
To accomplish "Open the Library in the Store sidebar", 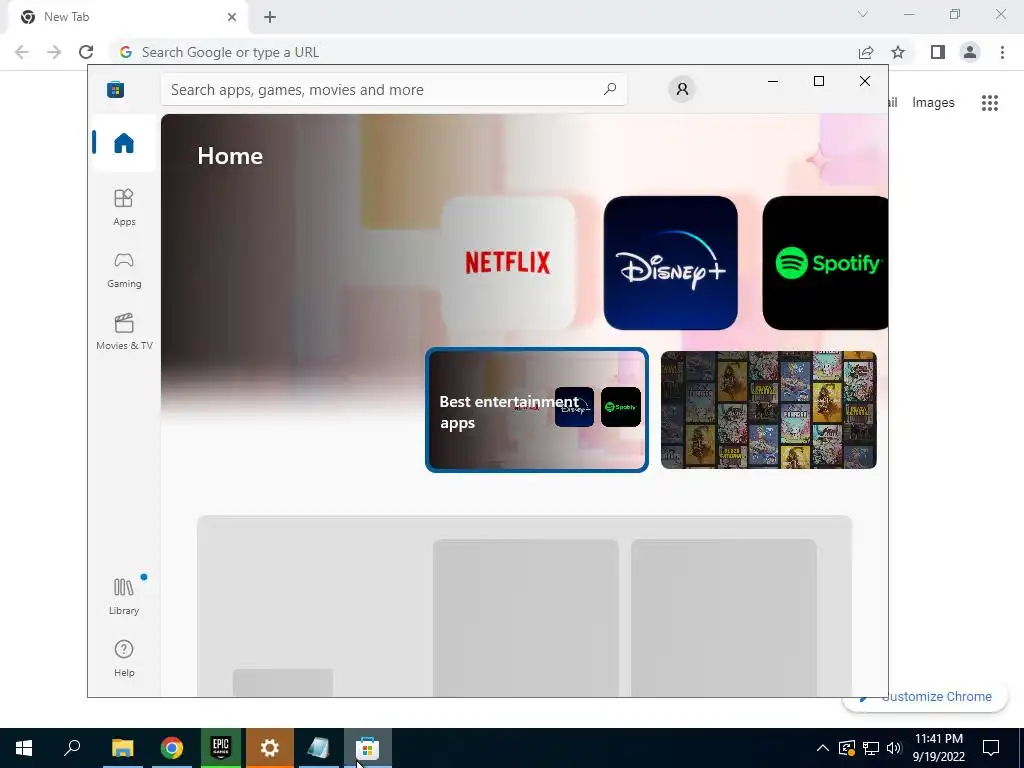I will coord(123,596).
